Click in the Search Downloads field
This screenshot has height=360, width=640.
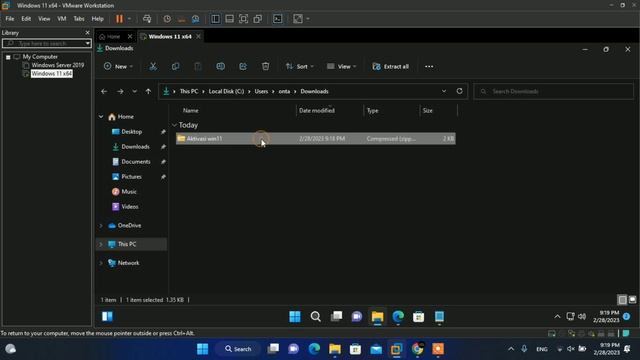coord(553,91)
